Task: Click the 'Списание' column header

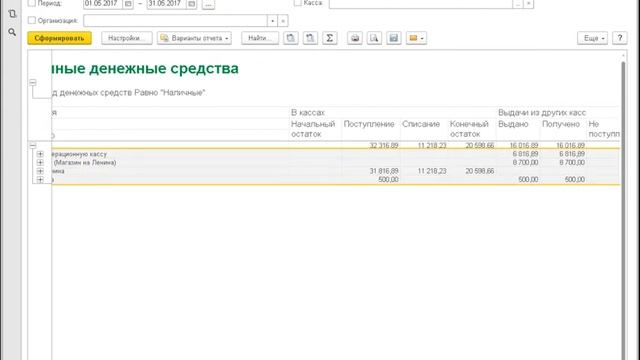Action: click(x=421, y=124)
